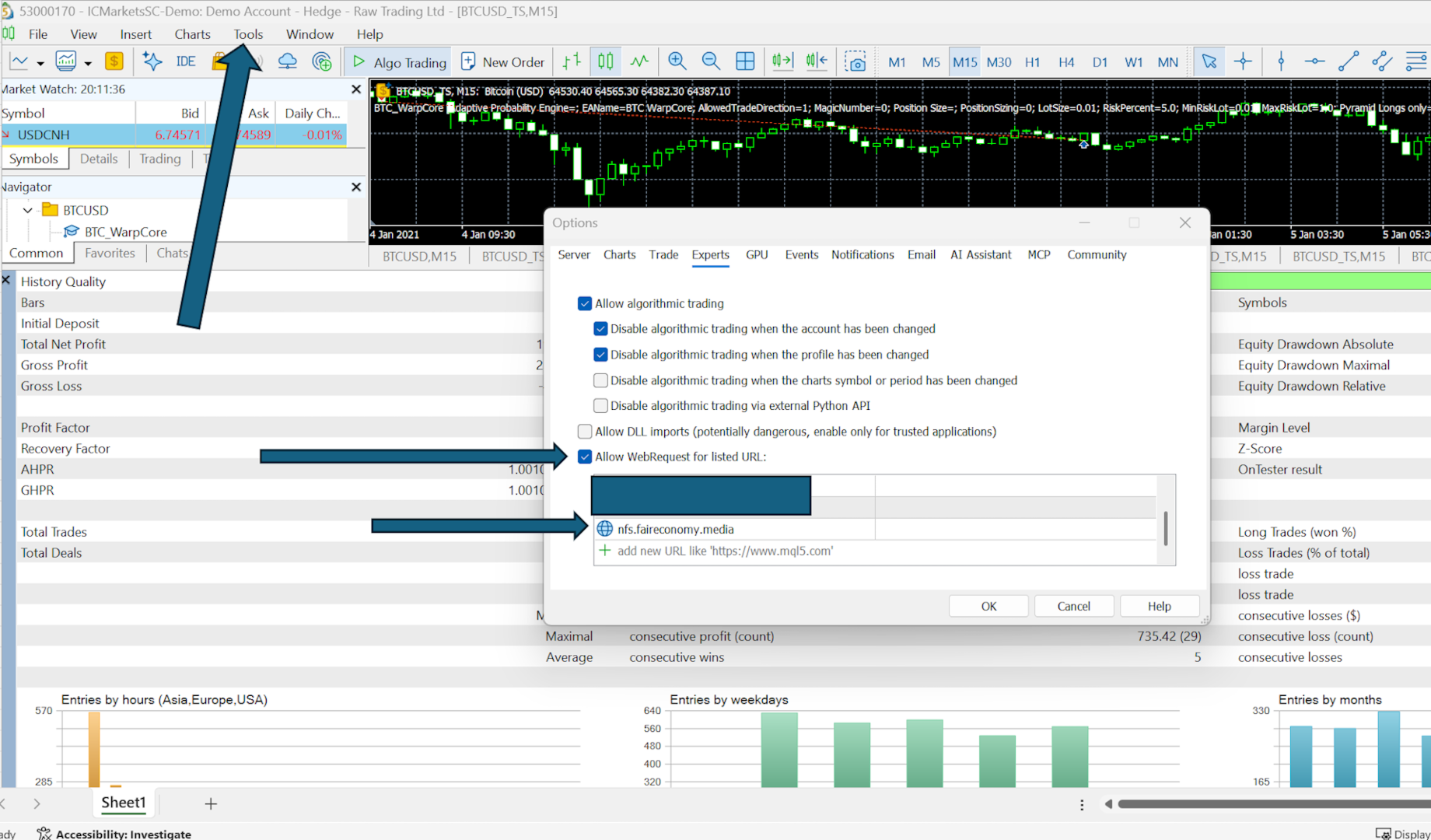Select the trendline drawing tool
This screenshot has width=1431, height=840.
point(1348,61)
